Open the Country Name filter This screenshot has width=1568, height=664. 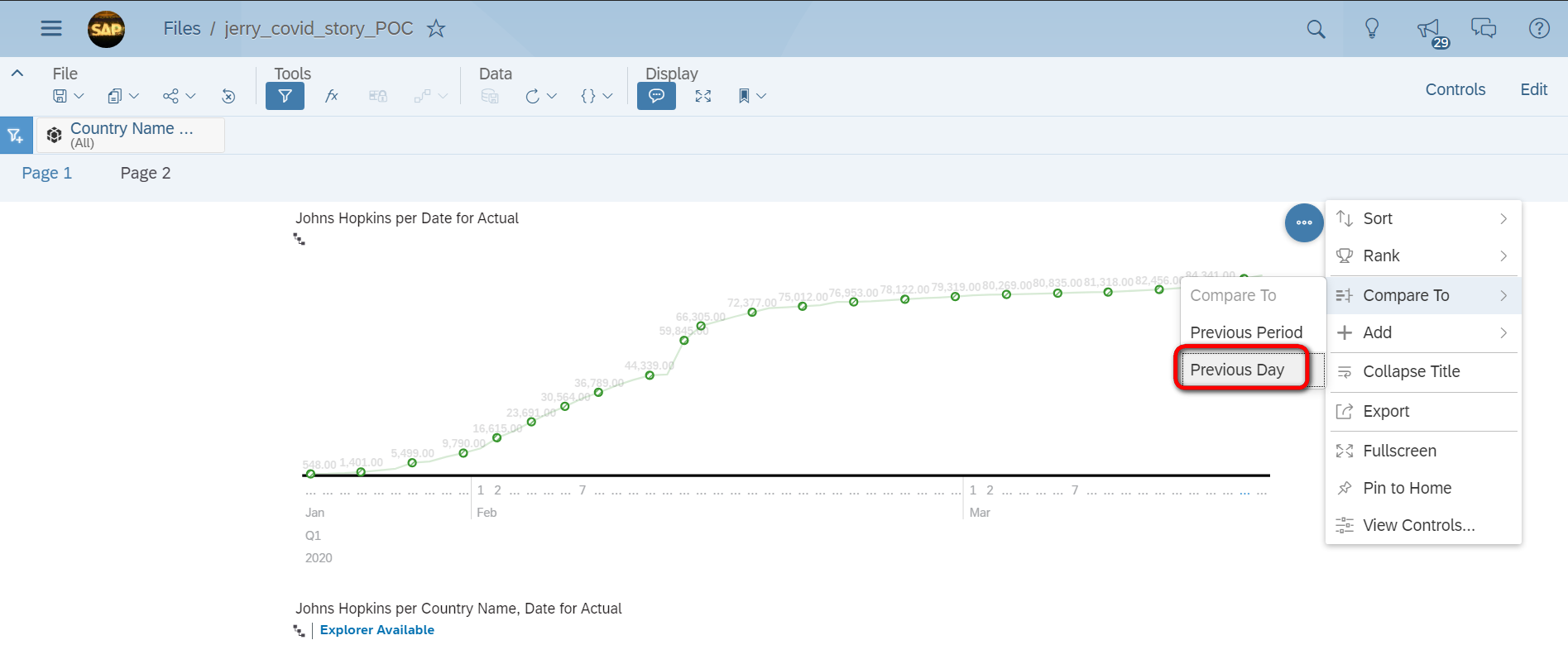click(x=130, y=135)
